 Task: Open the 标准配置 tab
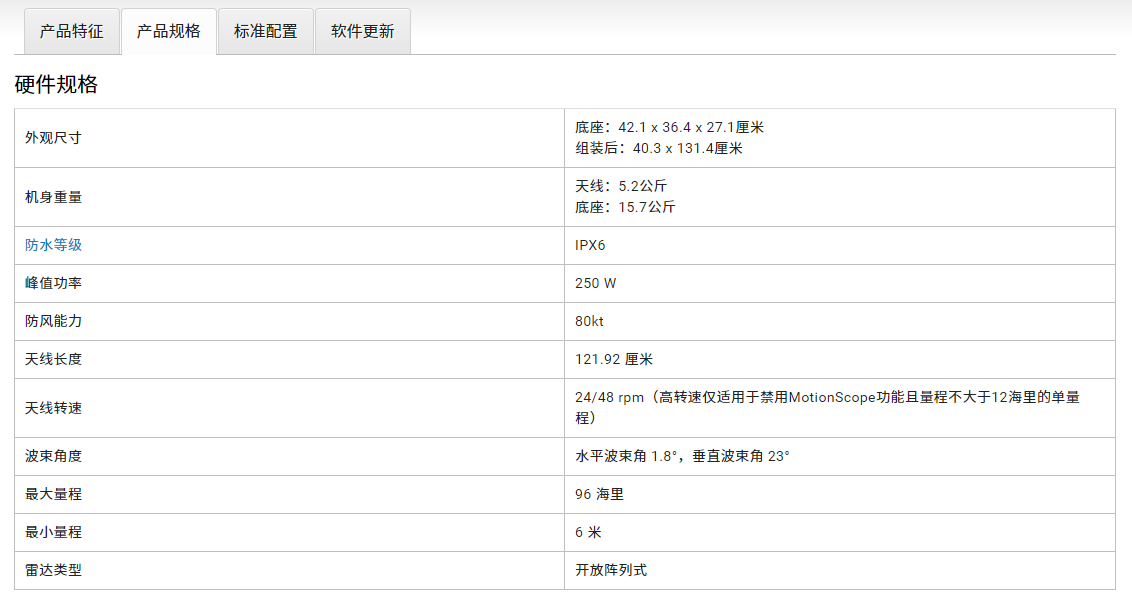click(x=265, y=31)
